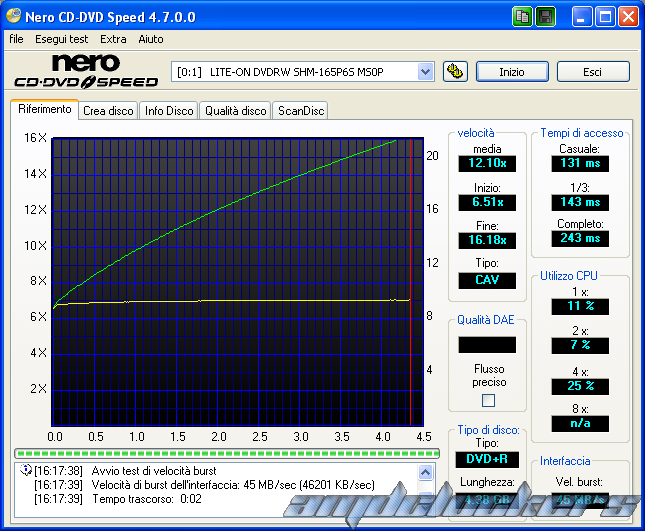Open the File menu
Viewport: 645px width, 531px height.
(16, 39)
